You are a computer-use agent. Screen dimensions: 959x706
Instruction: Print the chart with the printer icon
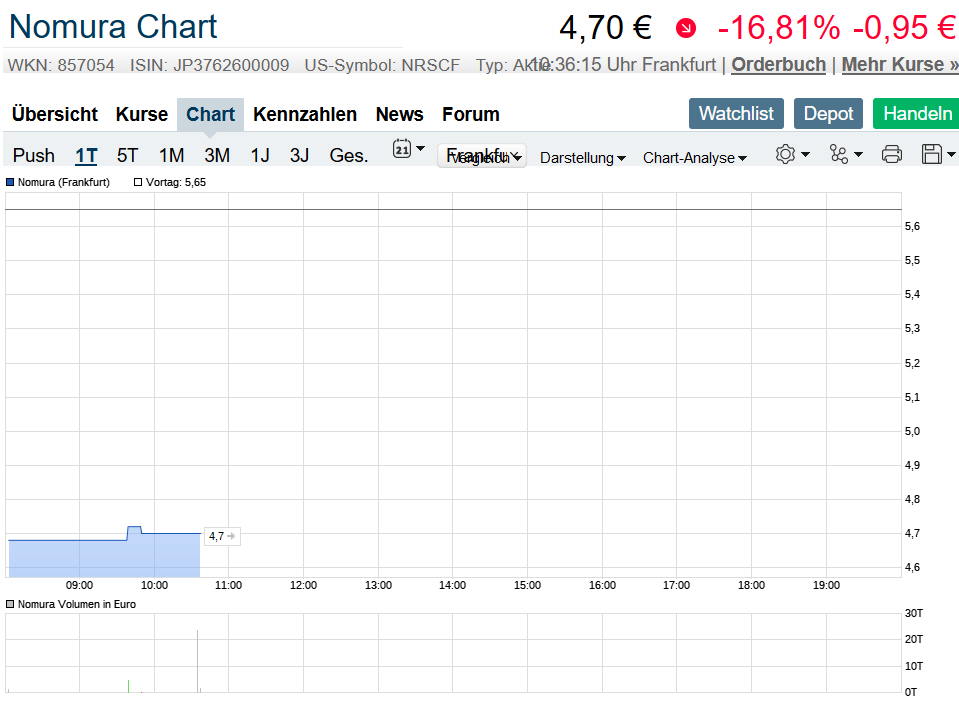click(892, 154)
